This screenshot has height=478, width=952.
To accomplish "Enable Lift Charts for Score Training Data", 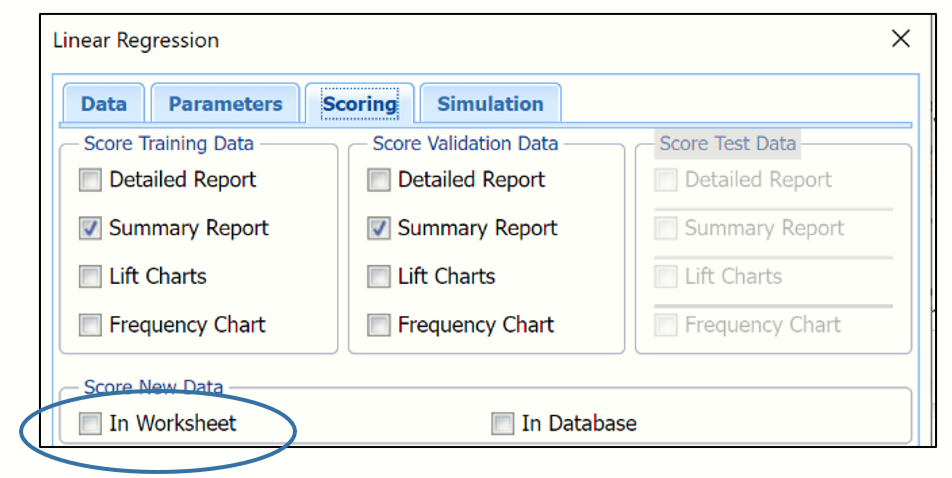I will [91, 277].
